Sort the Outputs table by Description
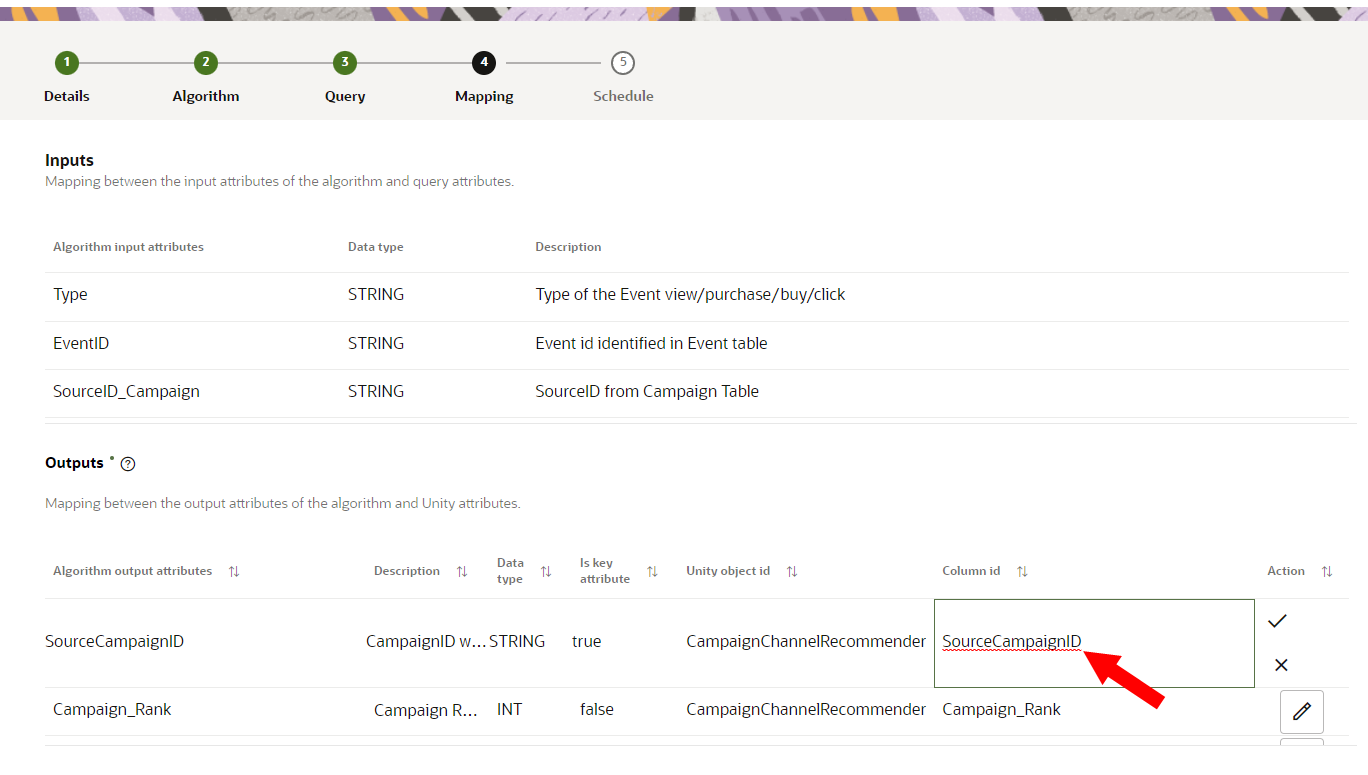The image size is (1368, 775). (462, 571)
